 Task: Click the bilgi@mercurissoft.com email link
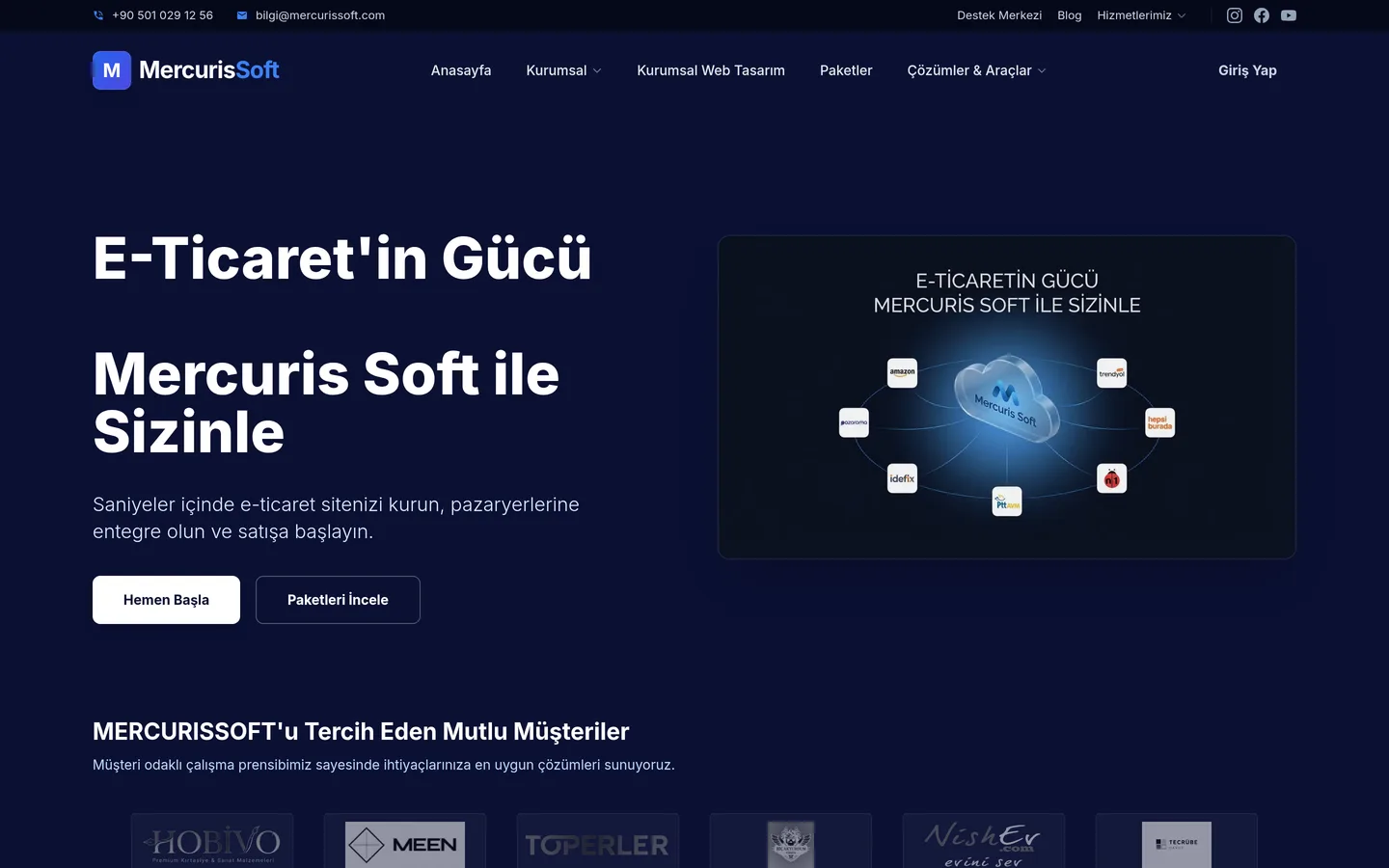320,15
